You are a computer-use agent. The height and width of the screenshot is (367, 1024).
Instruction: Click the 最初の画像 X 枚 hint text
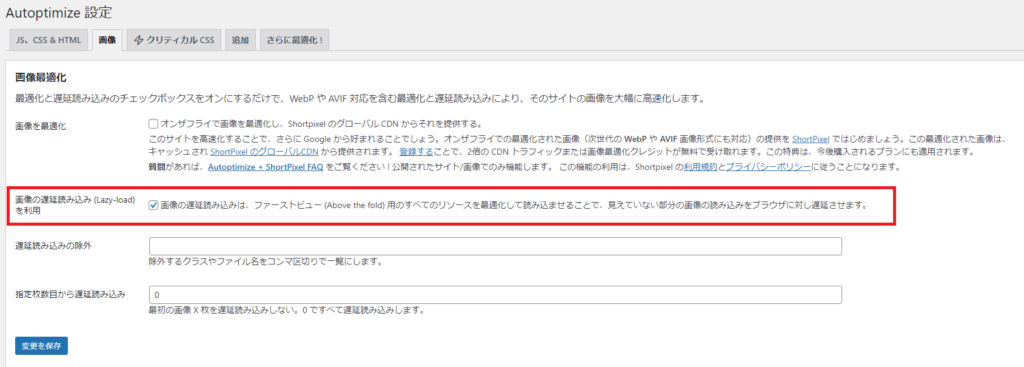point(287,310)
